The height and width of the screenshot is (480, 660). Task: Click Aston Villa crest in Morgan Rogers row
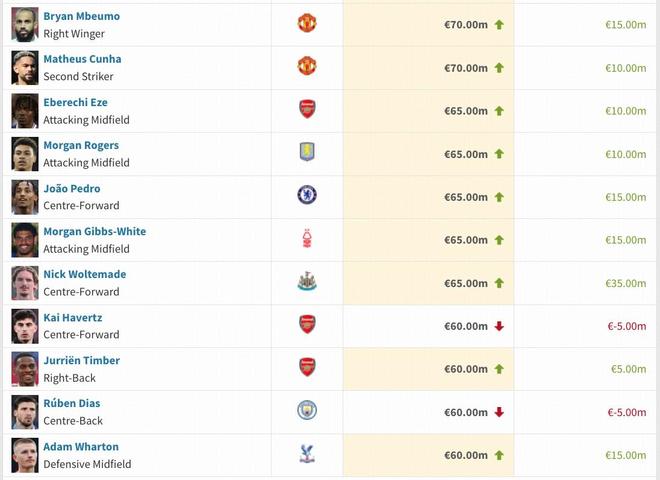(307, 152)
